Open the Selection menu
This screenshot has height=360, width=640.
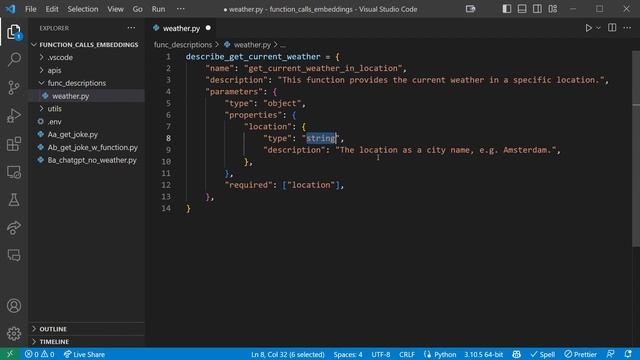(83, 9)
